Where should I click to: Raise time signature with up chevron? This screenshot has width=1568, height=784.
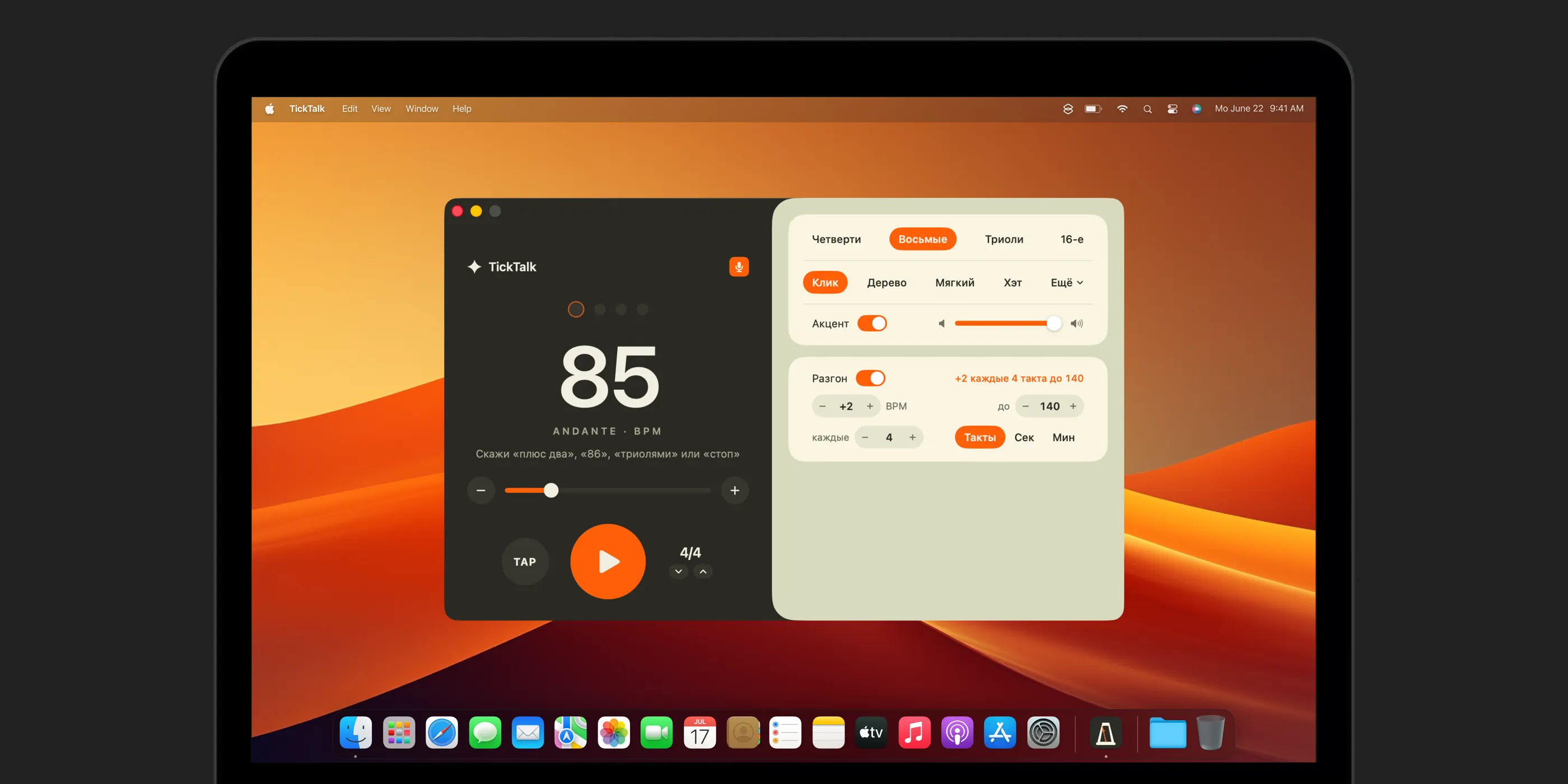click(703, 572)
